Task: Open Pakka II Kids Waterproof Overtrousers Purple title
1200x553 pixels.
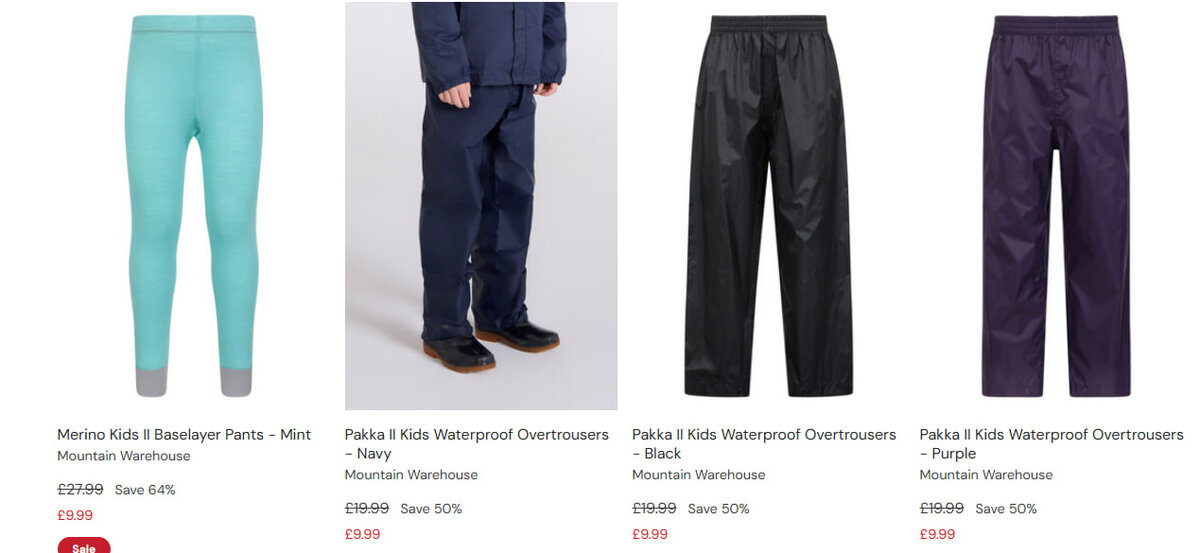Action: point(1052,444)
